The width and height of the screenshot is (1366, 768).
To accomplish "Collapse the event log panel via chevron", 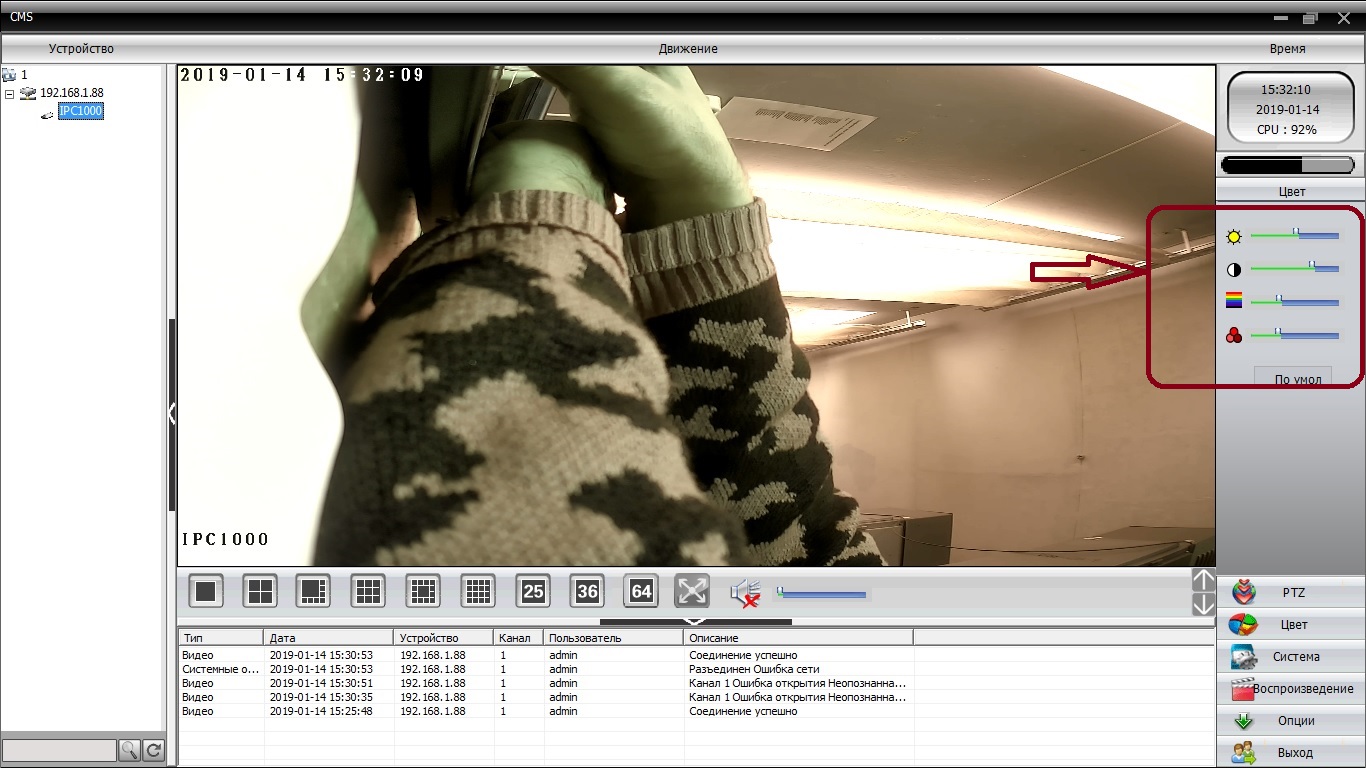I will 696,622.
